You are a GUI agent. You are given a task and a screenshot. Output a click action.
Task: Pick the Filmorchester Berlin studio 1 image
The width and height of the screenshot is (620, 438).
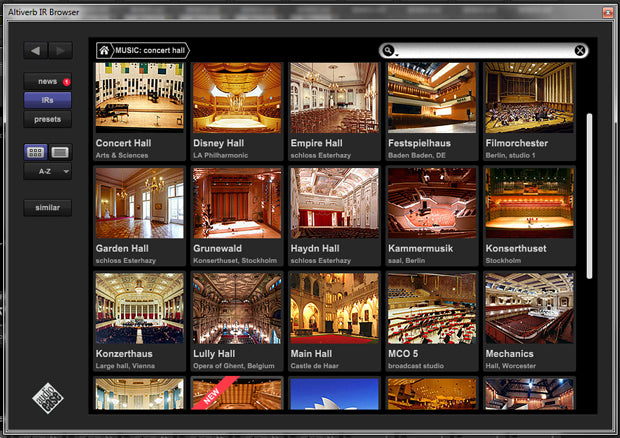529,98
